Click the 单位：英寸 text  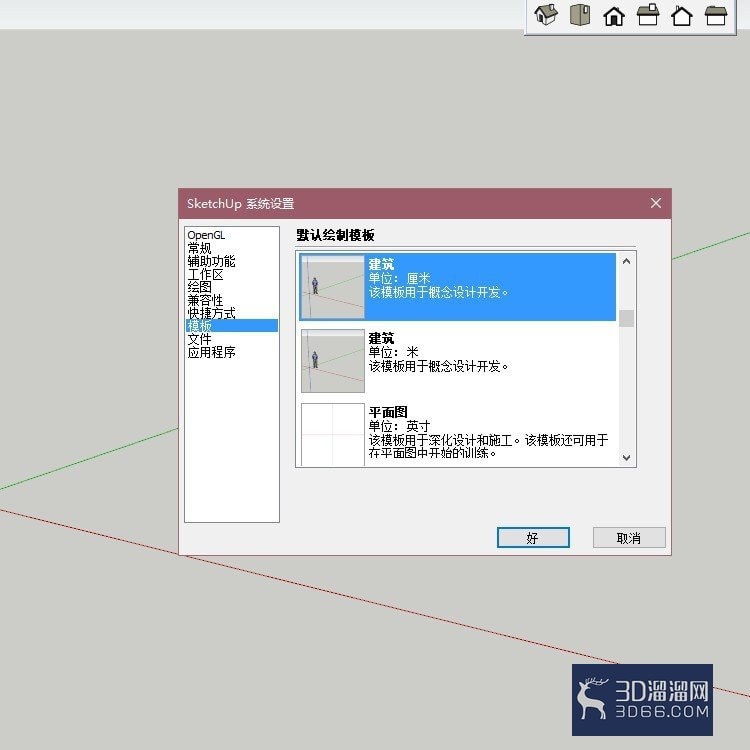[399, 426]
